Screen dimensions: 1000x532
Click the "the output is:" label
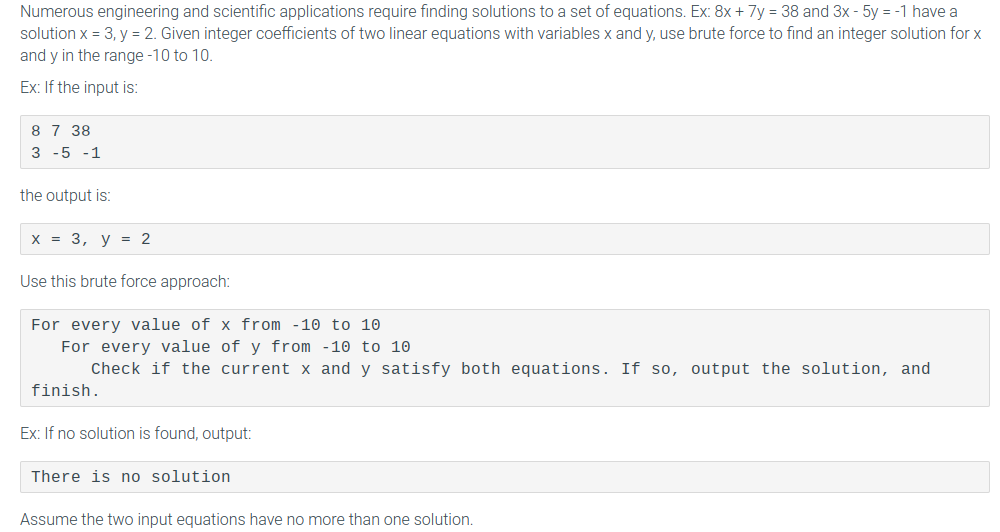(65, 196)
